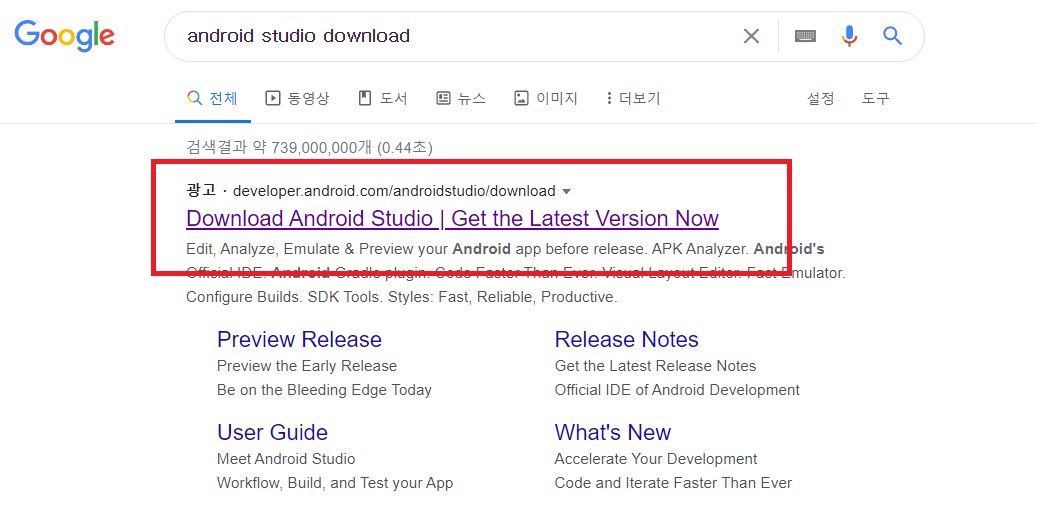The image size is (1037, 525).
Task: Open the What's New sitelink
Action: click(x=612, y=432)
